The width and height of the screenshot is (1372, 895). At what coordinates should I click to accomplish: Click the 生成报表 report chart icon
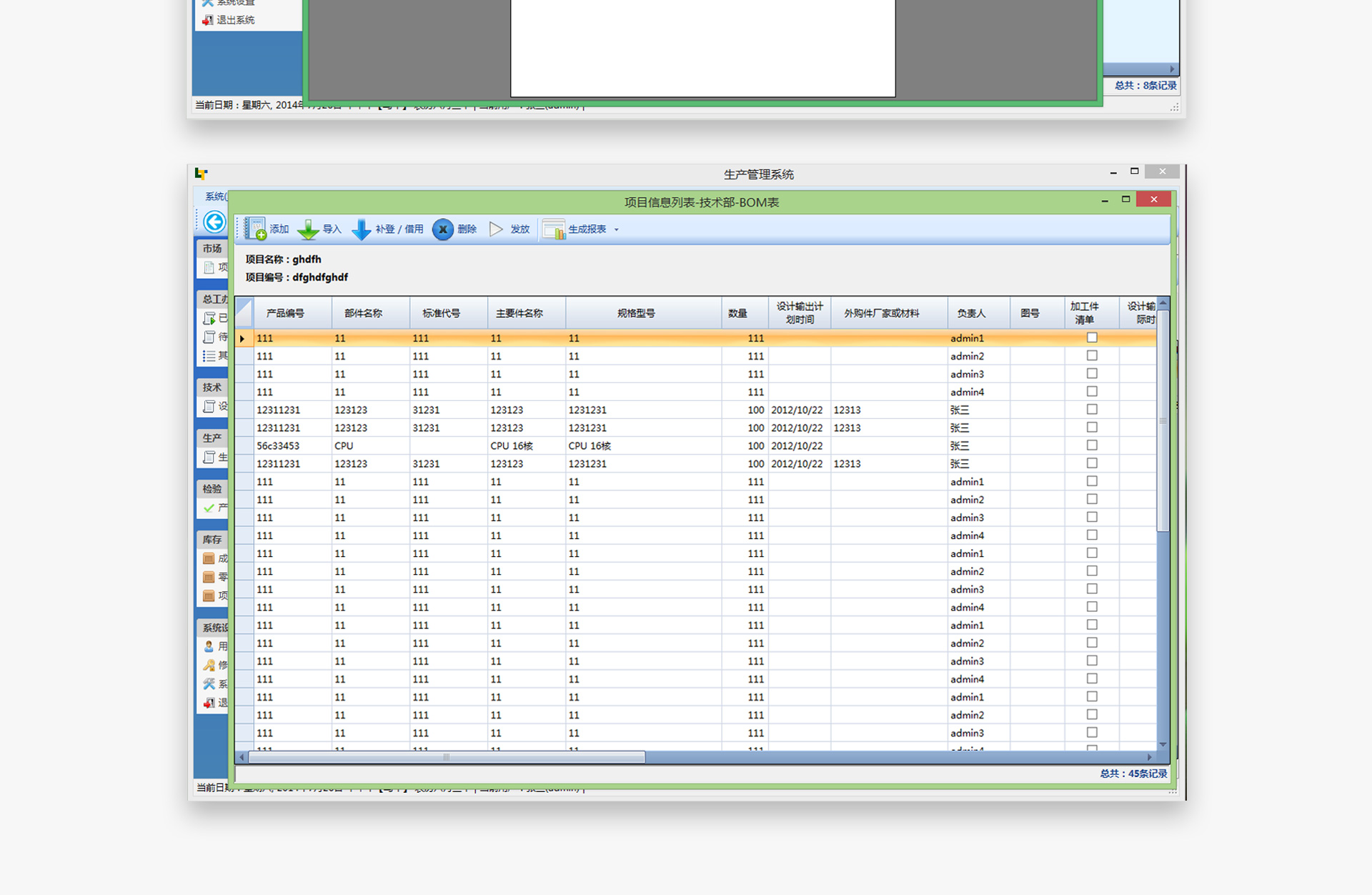click(x=553, y=229)
